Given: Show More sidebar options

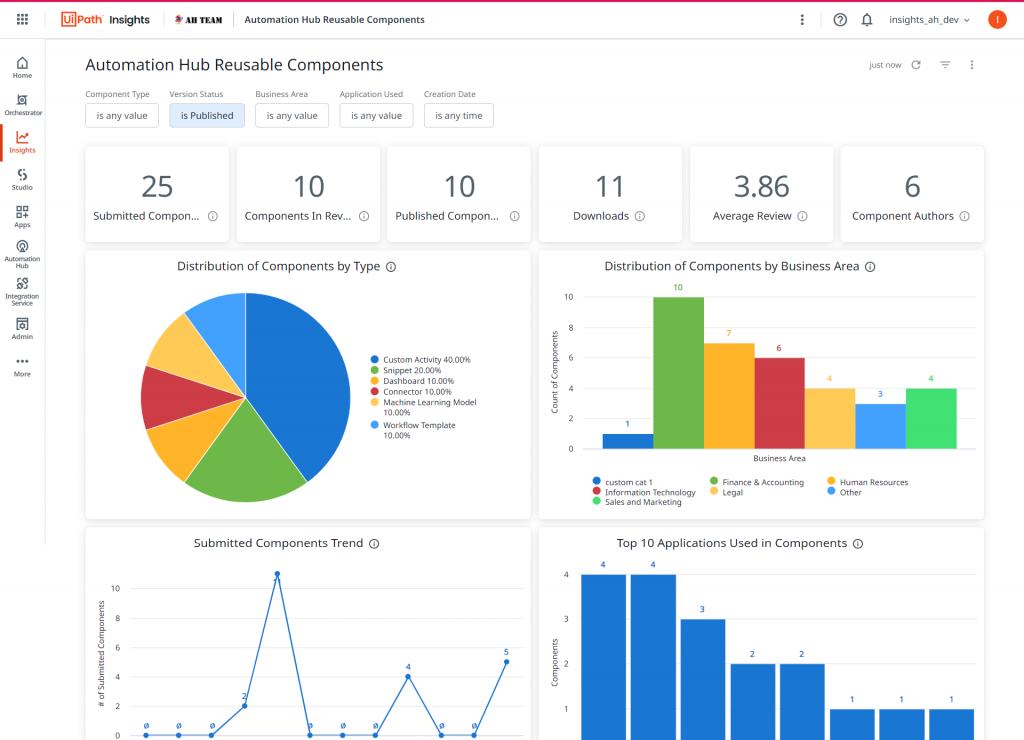Looking at the screenshot, I should pos(22,366).
